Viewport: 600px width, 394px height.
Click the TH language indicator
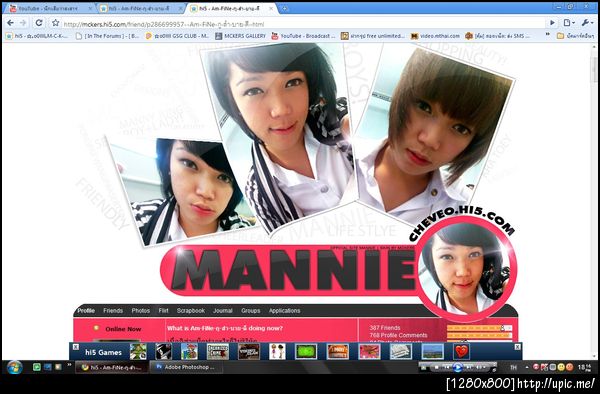513,368
